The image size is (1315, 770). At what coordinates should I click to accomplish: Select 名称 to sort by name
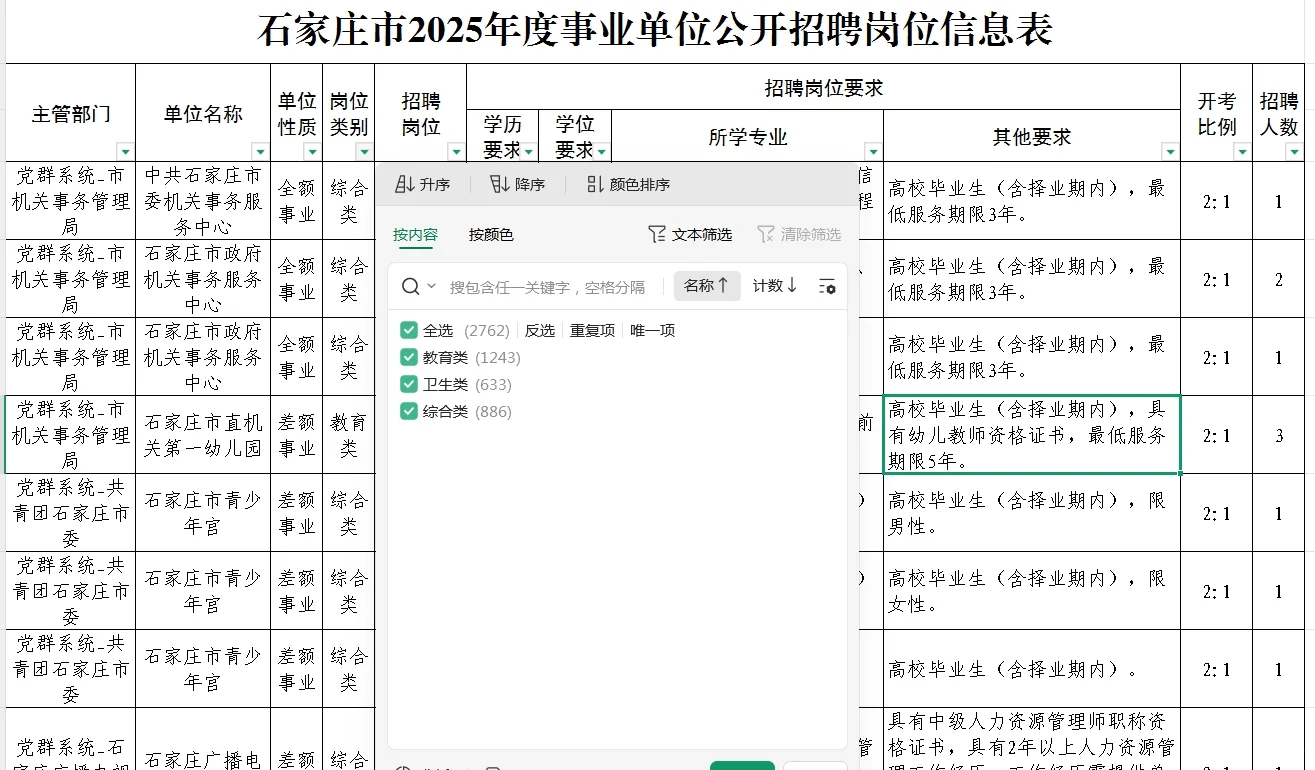pos(707,286)
